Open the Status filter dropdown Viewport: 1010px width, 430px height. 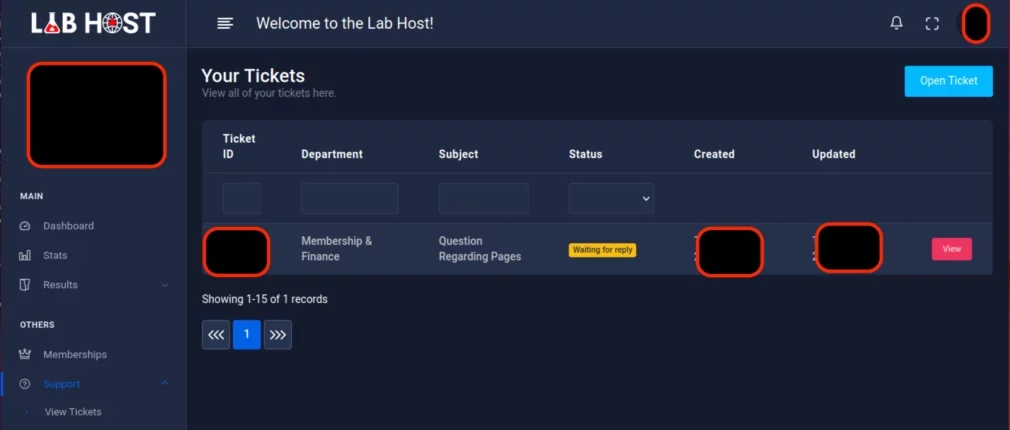pos(611,198)
